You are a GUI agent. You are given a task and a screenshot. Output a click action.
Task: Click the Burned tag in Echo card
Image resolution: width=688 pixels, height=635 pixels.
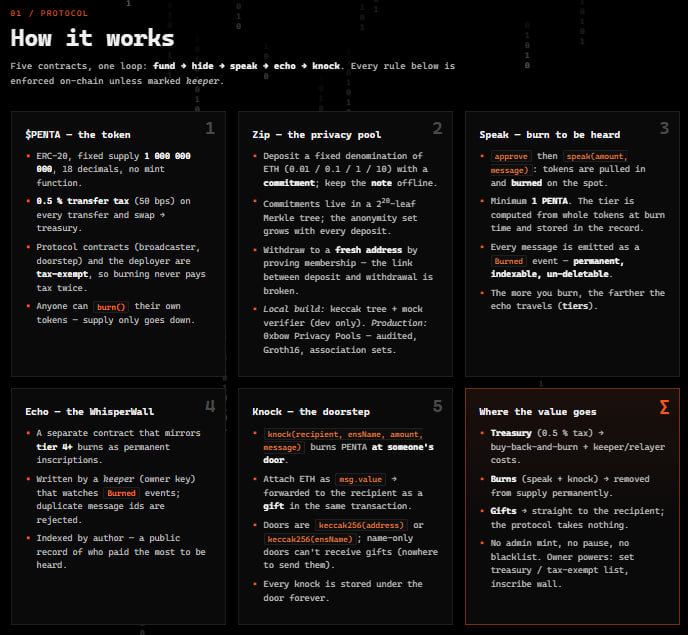(122, 493)
